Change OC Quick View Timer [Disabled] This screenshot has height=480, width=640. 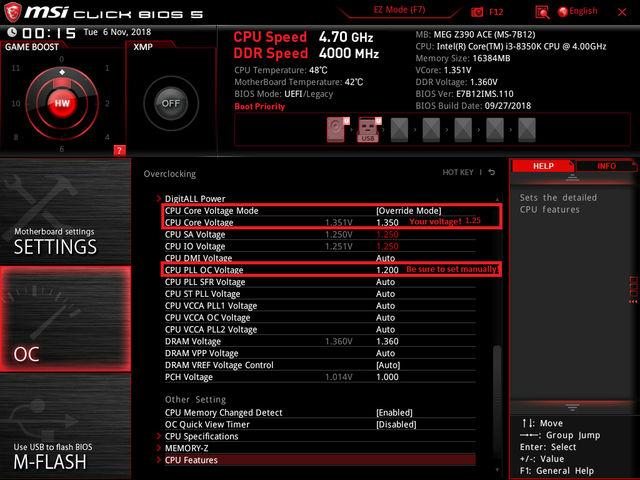[396, 424]
